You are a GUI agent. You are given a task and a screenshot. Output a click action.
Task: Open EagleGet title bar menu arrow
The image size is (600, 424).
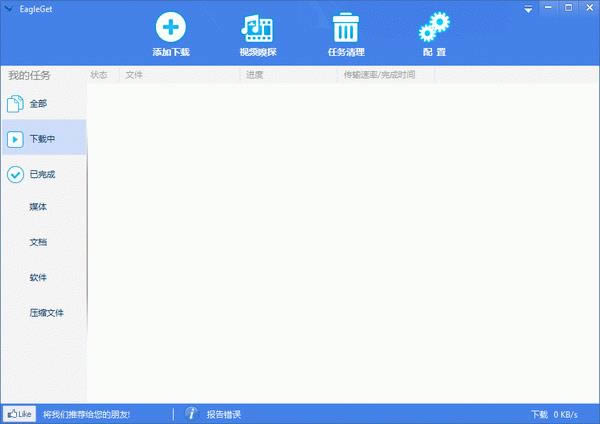coord(9,7)
